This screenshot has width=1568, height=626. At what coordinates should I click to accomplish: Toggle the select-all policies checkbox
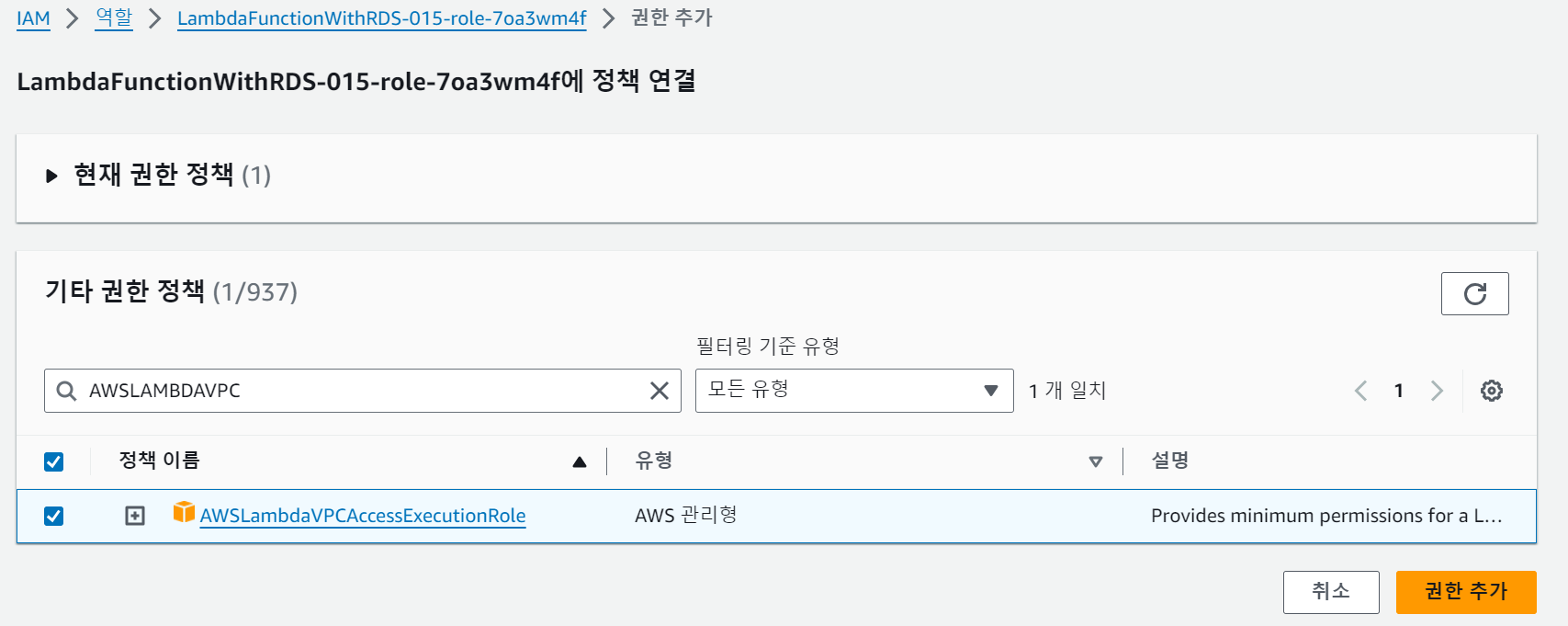pos(54,461)
